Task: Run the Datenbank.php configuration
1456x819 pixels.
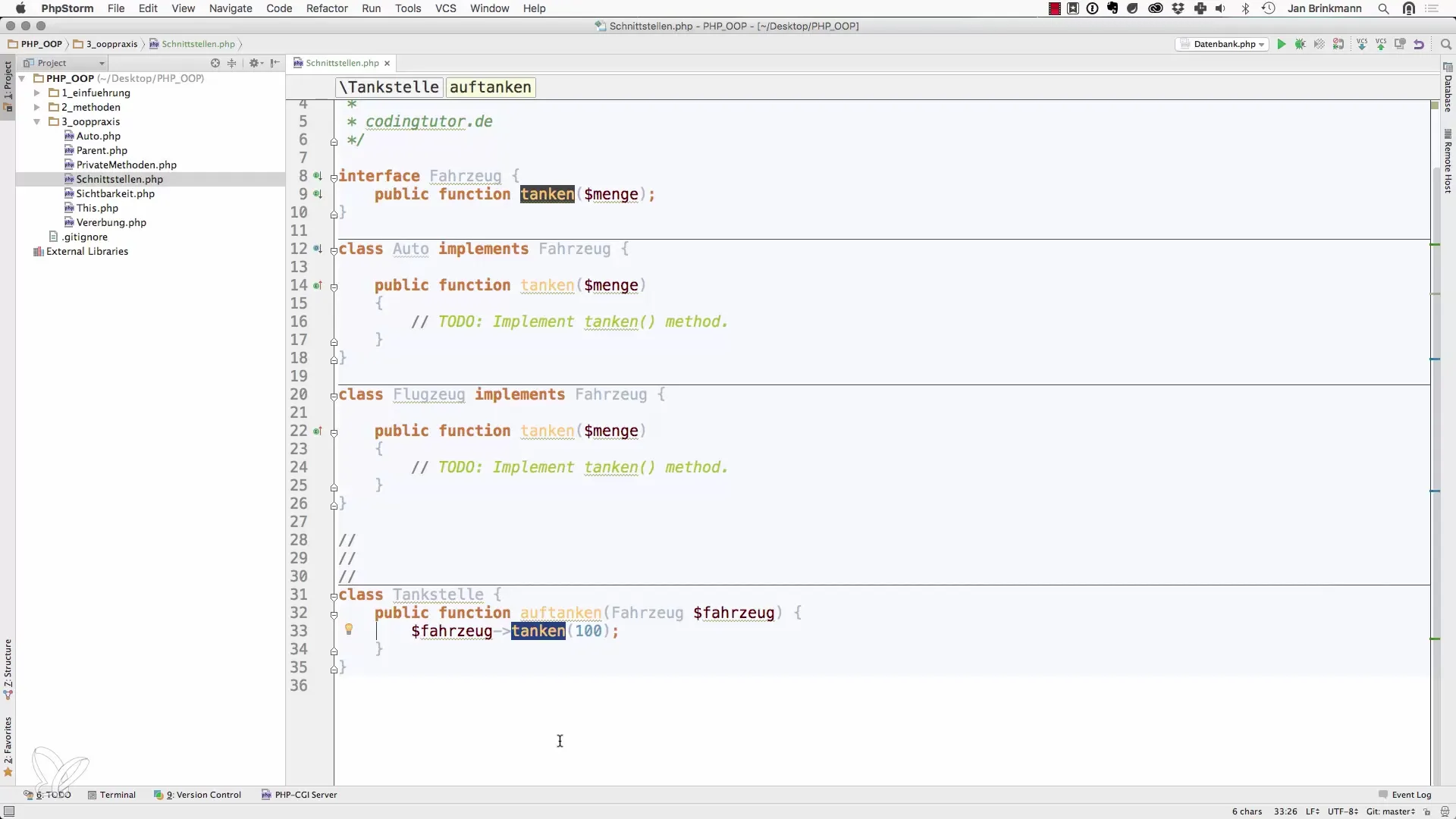Action: click(x=1281, y=44)
